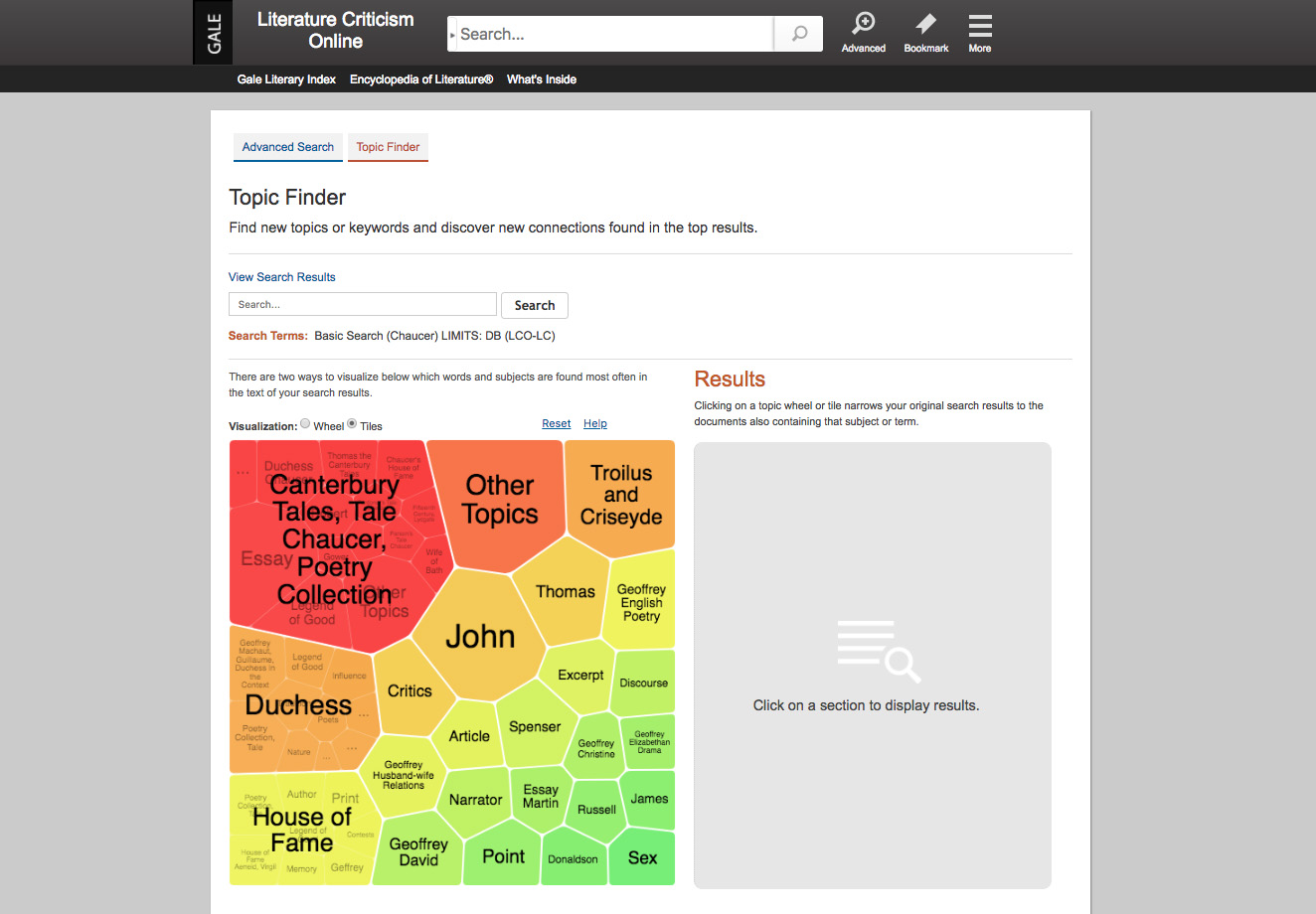
Task: Select the Geoffrey English Poetry tile
Action: point(641,602)
